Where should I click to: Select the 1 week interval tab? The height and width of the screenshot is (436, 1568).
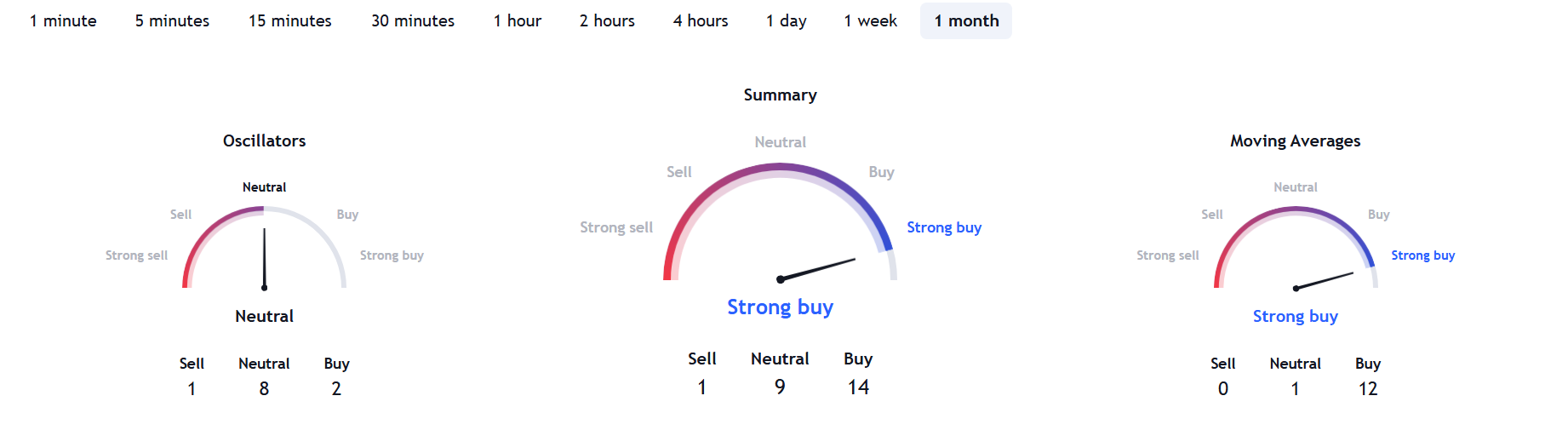point(871,21)
